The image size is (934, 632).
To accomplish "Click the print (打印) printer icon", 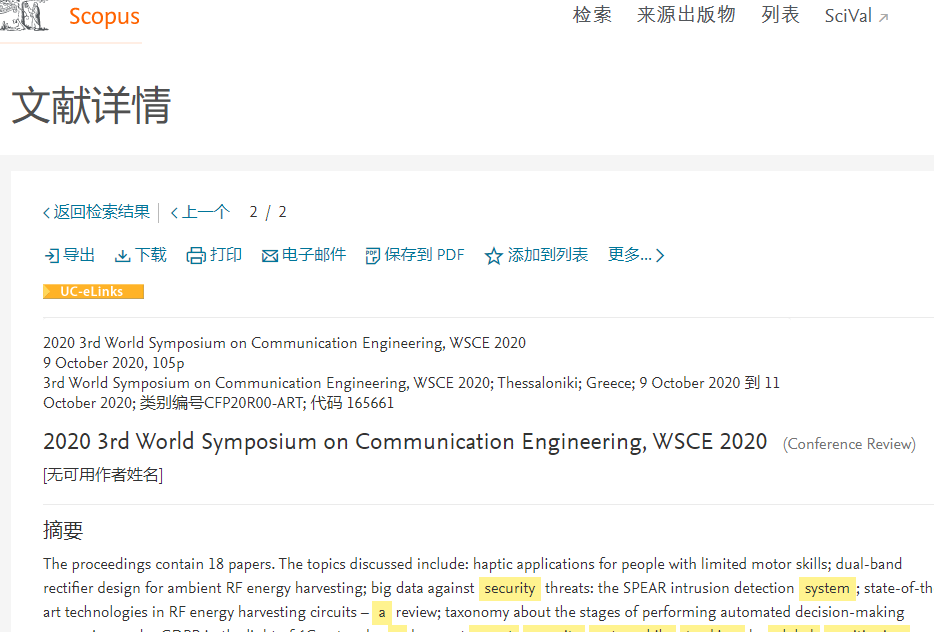I will [x=196, y=256].
